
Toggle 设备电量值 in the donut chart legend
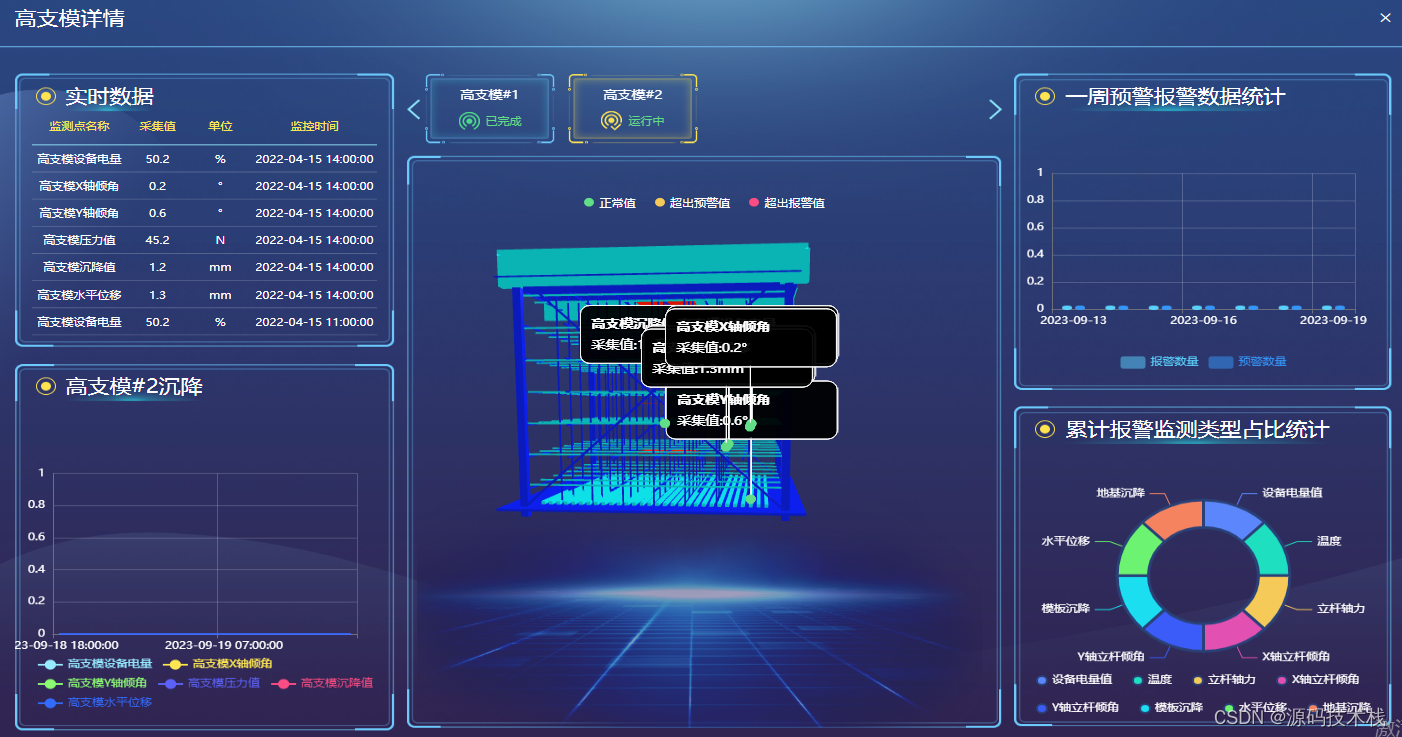pyautogui.click(x=1074, y=680)
